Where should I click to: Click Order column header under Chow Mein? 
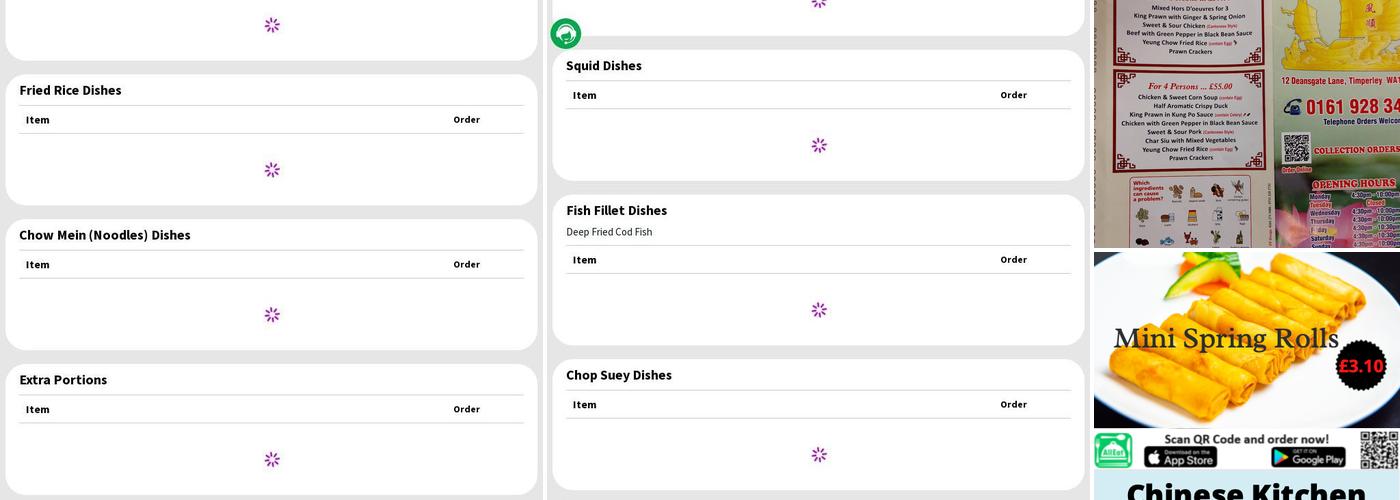pos(466,265)
